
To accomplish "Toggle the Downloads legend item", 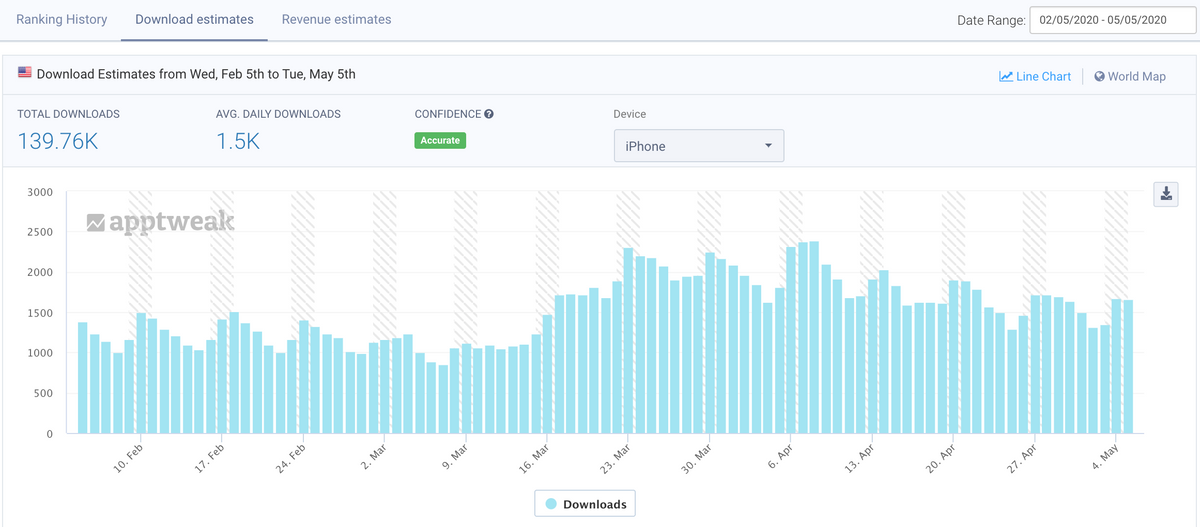I will click(586, 504).
